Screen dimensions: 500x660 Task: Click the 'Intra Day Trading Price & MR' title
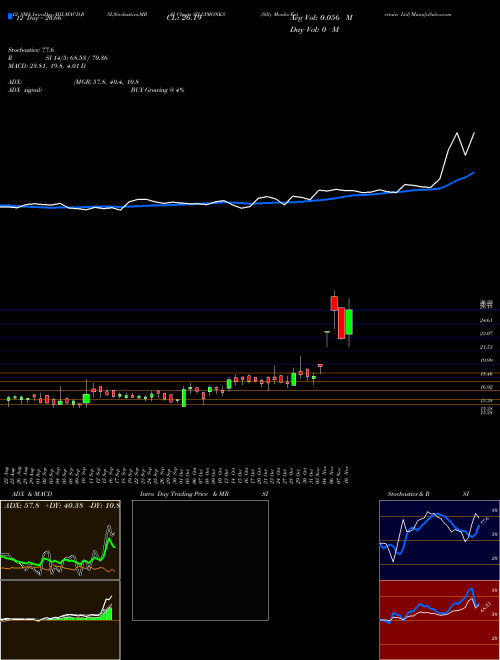[184, 494]
